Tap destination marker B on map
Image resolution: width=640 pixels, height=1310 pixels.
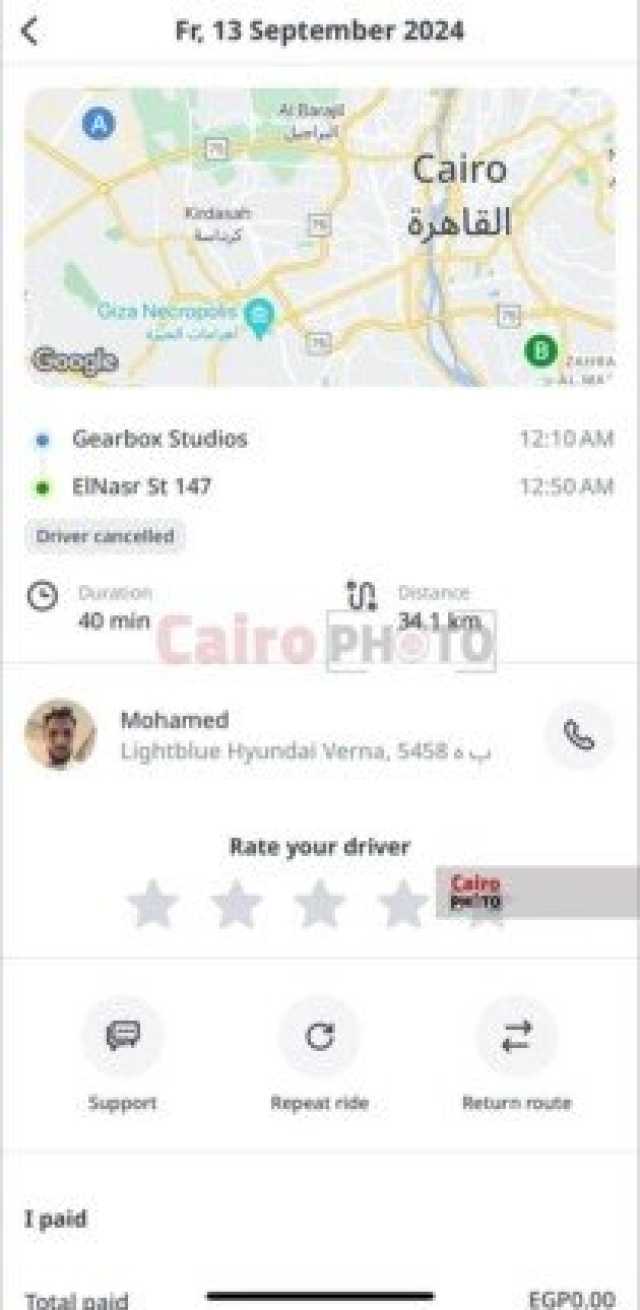[x=541, y=351]
